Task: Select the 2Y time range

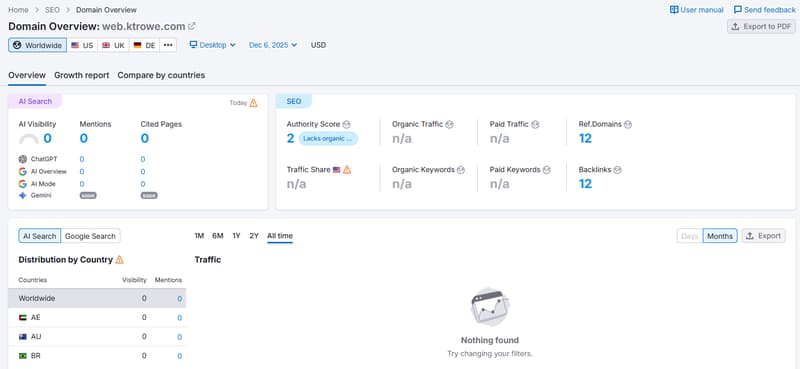Action: point(254,236)
